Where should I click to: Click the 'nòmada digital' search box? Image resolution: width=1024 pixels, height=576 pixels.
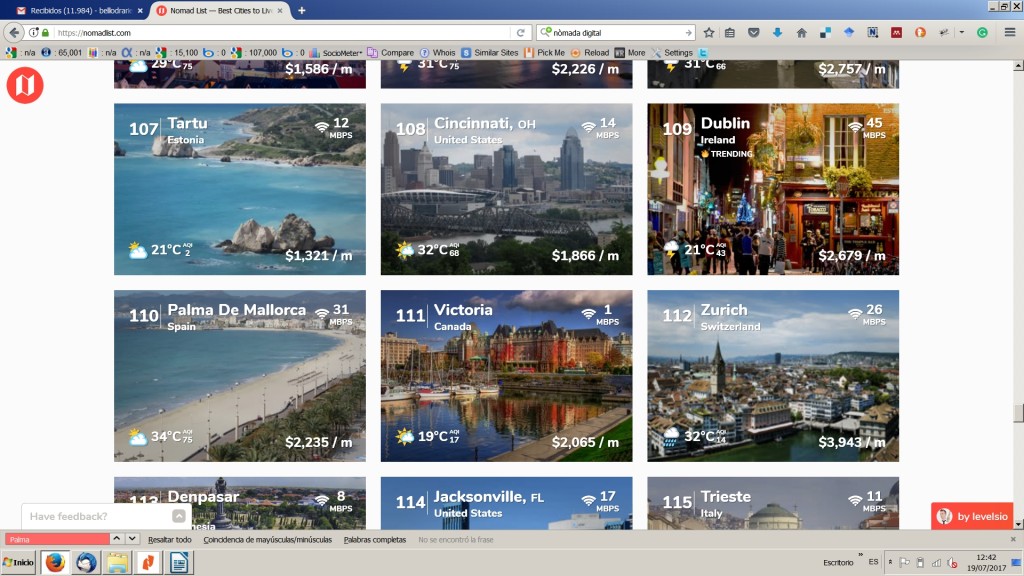[x=614, y=33]
